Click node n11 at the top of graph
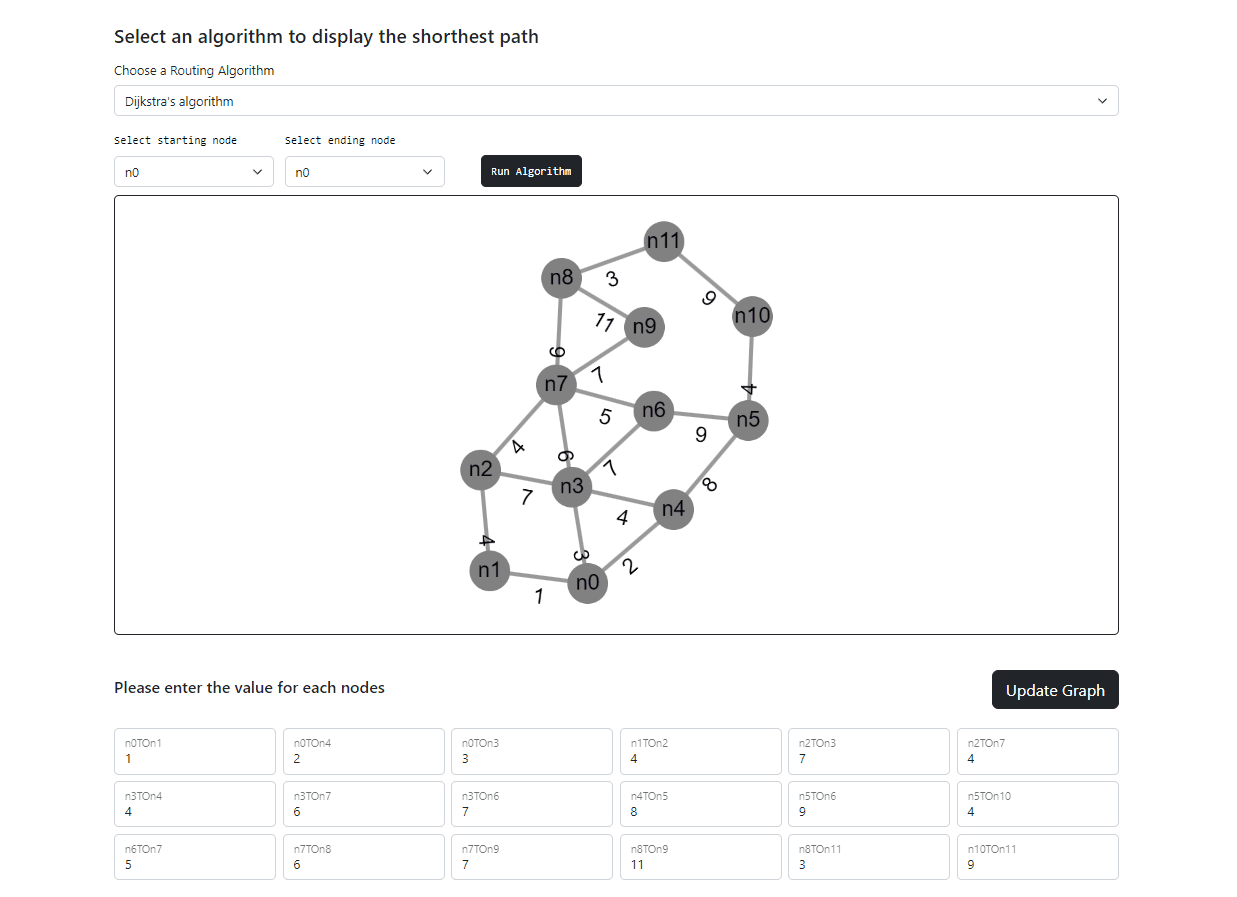The width and height of the screenshot is (1237, 897). [x=663, y=240]
